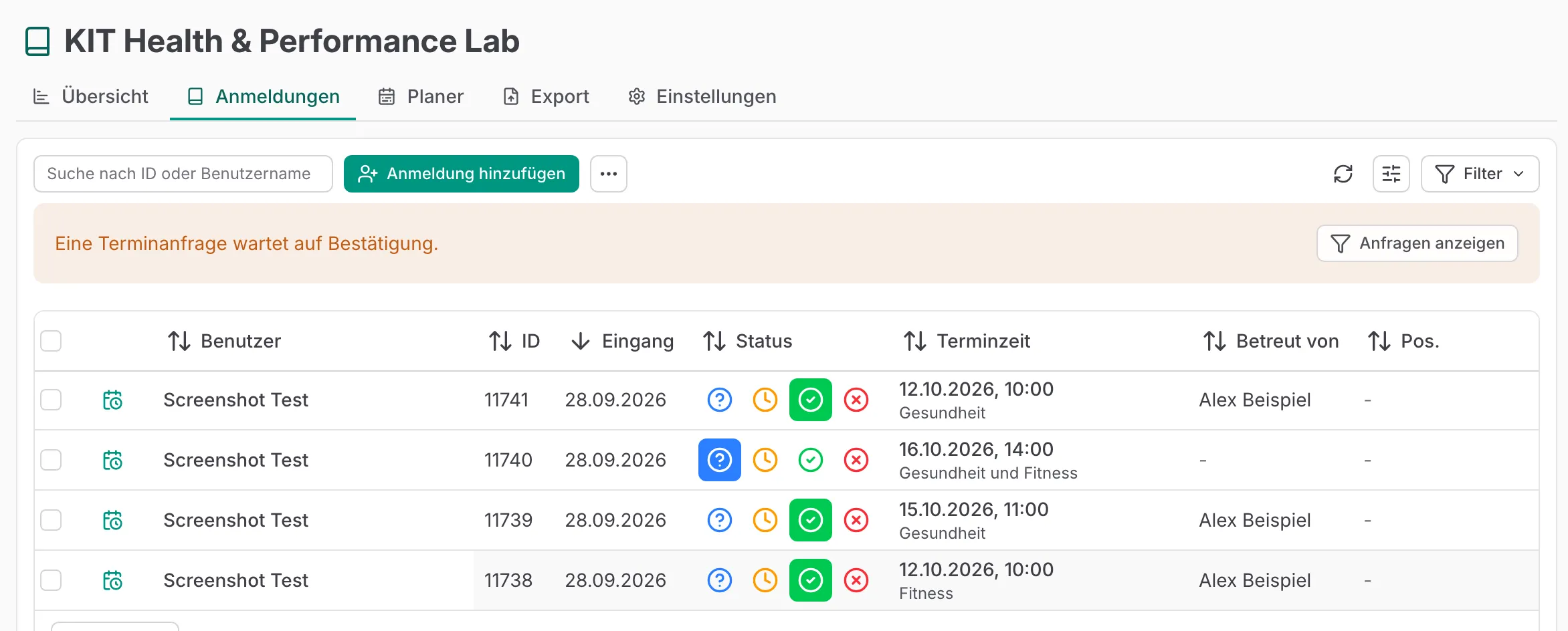Reject registration 11739 with red X
Screen dimensions: 1568x631
click(x=856, y=520)
